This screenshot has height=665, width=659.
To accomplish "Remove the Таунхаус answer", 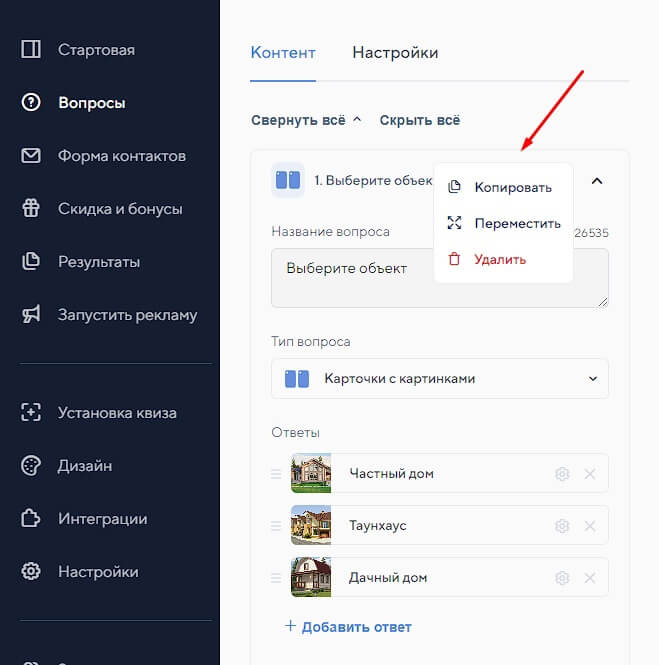I will click(x=590, y=526).
